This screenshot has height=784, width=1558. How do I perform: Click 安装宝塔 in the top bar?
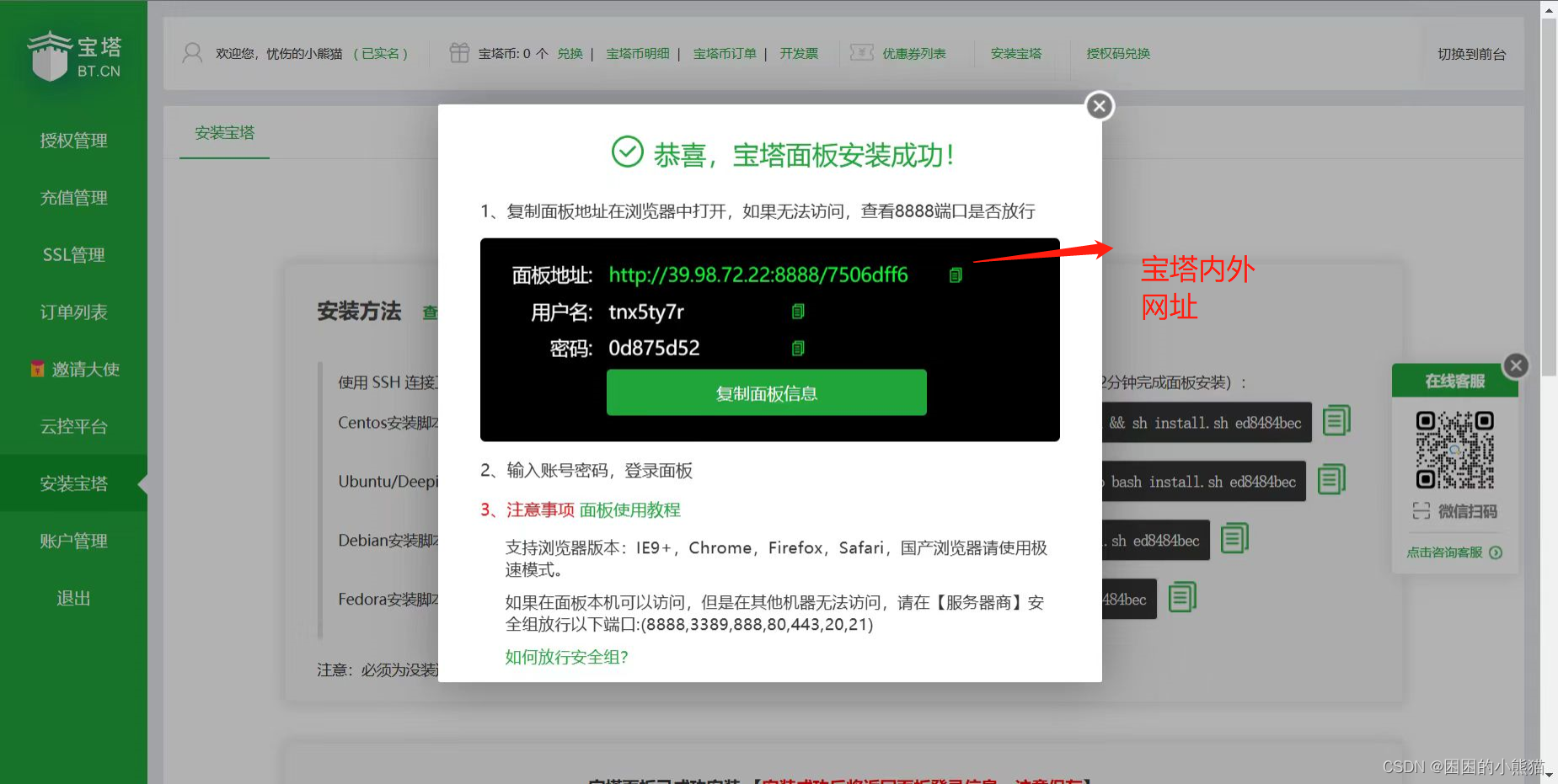pyautogui.click(x=1016, y=54)
